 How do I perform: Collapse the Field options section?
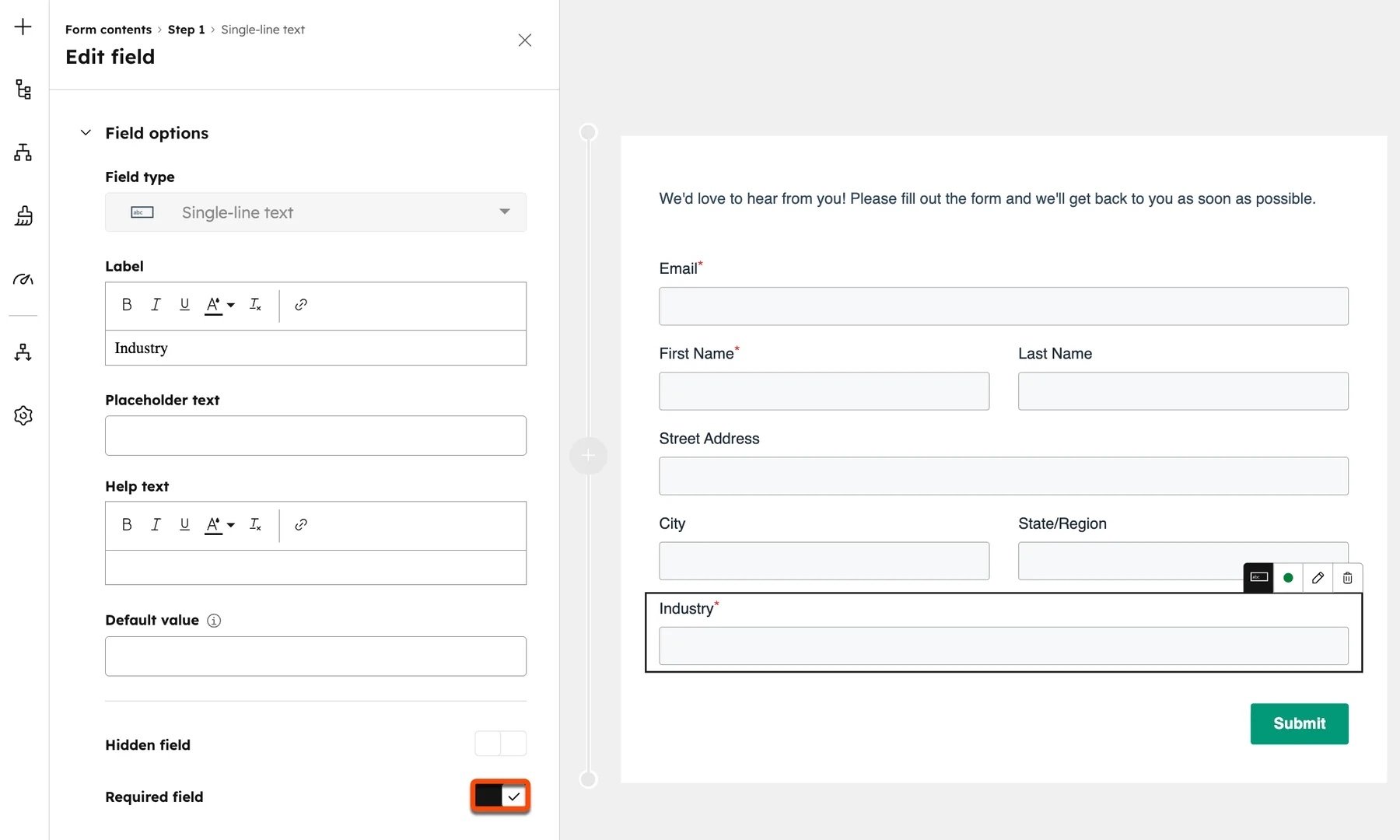pos(86,132)
